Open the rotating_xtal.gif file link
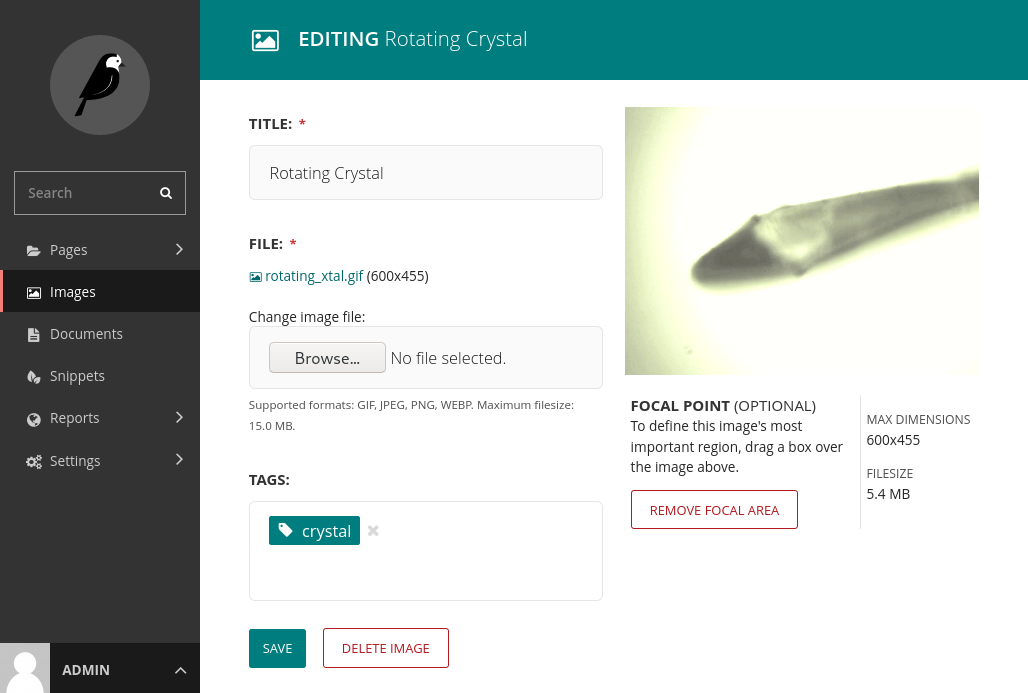 pos(314,276)
